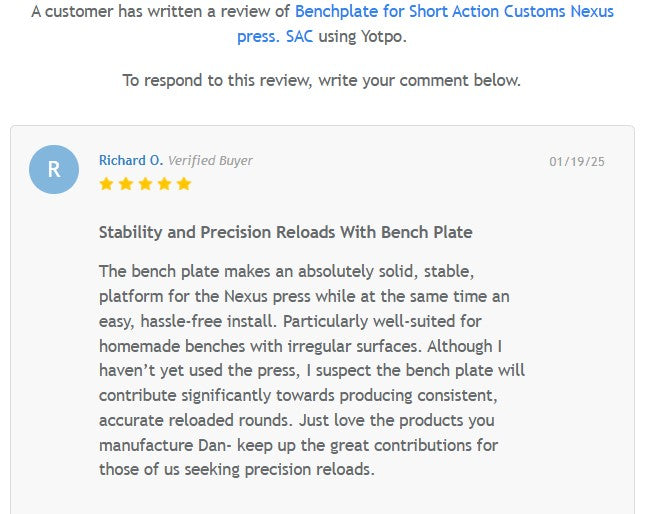Image resolution: width=646 pixels, height=514 pixels.
Task: Open the Benchplate for Short Action Customs link
Action: [454, 12]
